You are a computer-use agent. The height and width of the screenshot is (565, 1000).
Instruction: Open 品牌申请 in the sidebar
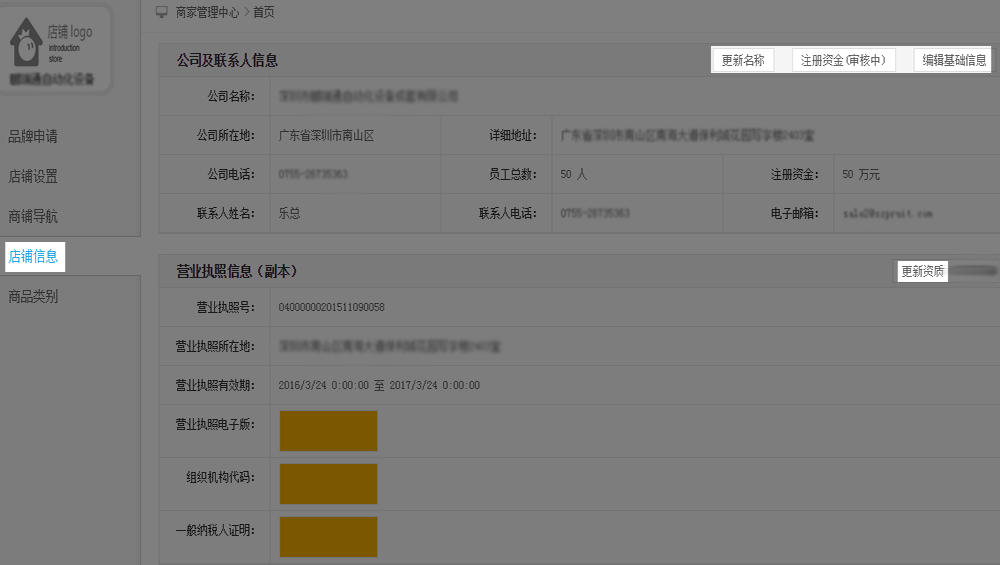click(33, 136)
